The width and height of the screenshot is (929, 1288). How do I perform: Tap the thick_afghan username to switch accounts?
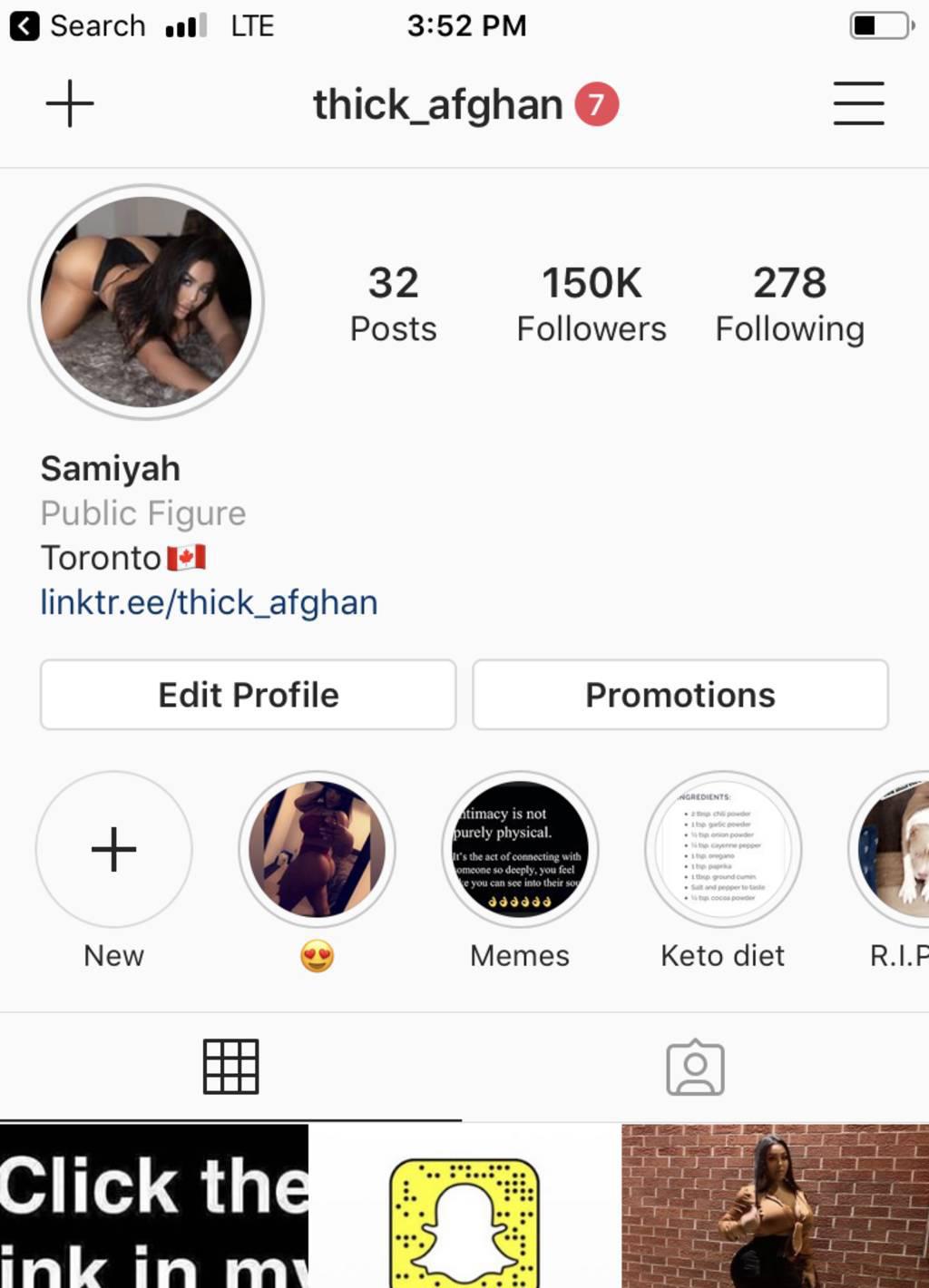438,104
